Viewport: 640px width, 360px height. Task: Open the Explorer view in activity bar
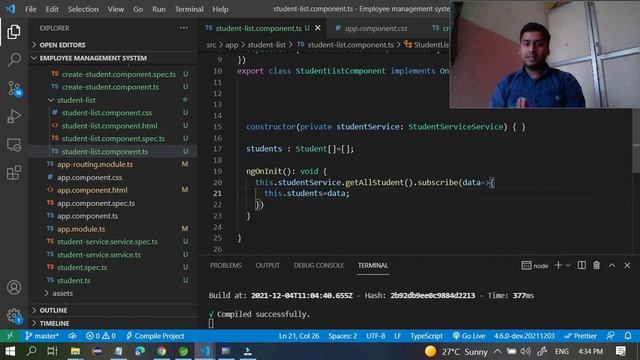13,32
